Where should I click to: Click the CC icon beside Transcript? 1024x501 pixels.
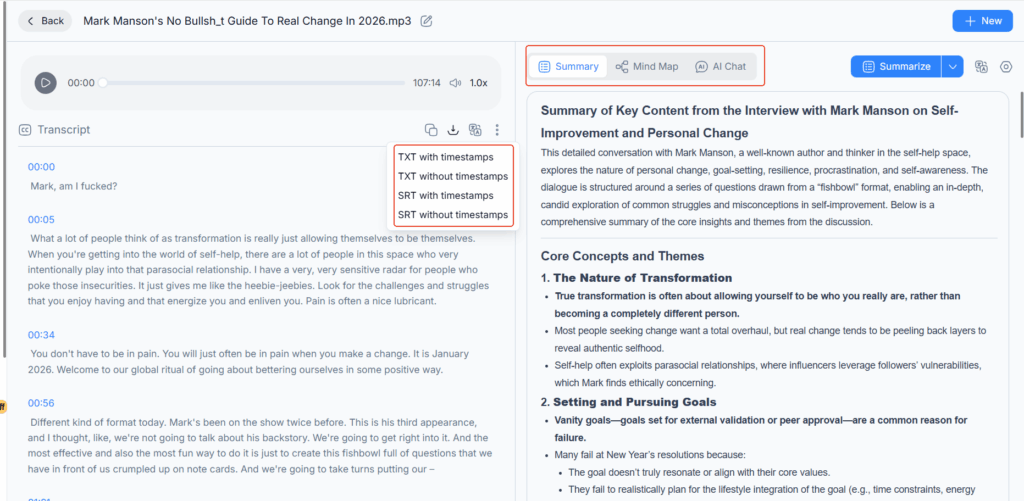tap(25, 130)
